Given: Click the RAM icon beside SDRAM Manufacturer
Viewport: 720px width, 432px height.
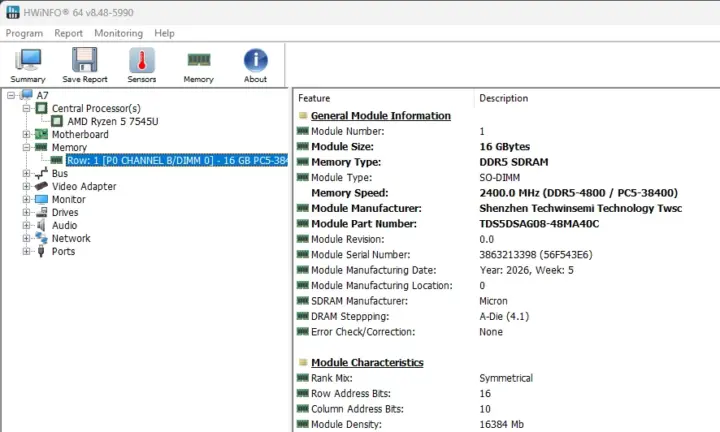Looking at the screenshot, I should (303, 301).
